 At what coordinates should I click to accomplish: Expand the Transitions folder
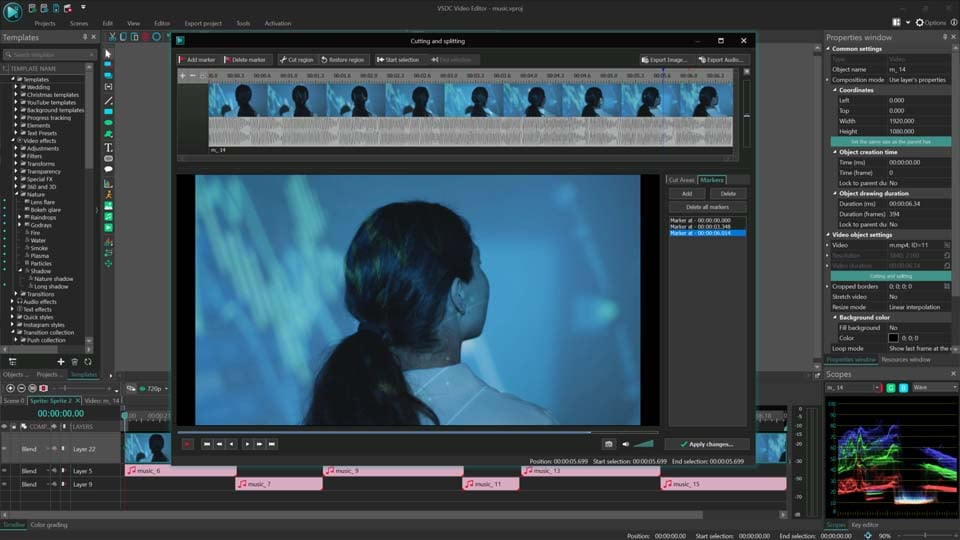click(x=16, y=294)
